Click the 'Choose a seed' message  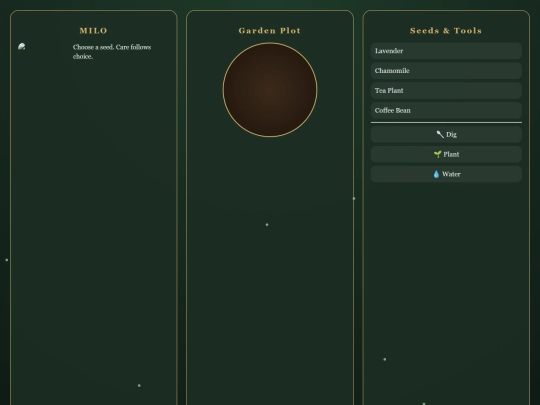(112, 52)
